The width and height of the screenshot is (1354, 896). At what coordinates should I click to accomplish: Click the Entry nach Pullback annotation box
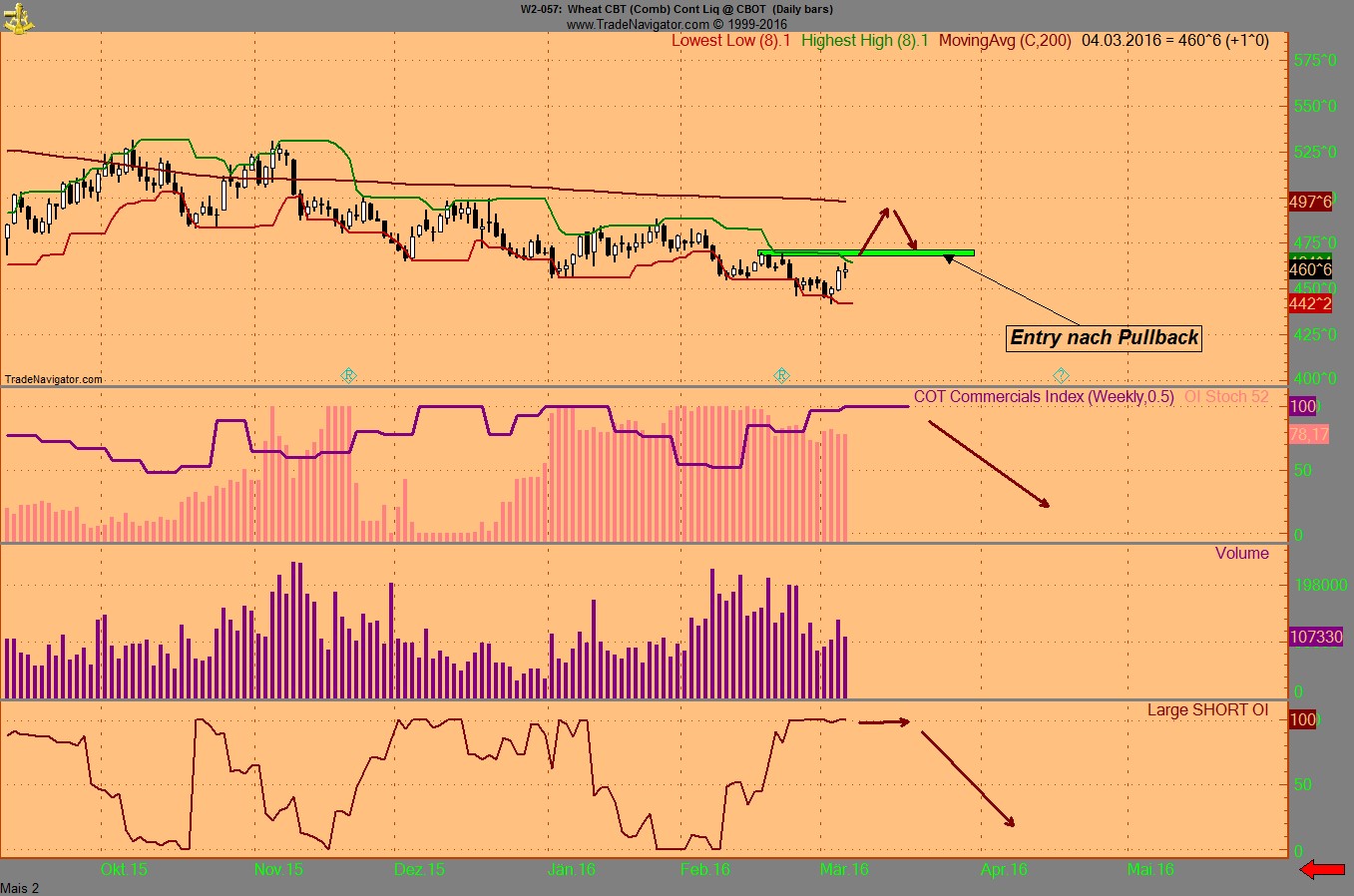click(x=1104, y=338)
